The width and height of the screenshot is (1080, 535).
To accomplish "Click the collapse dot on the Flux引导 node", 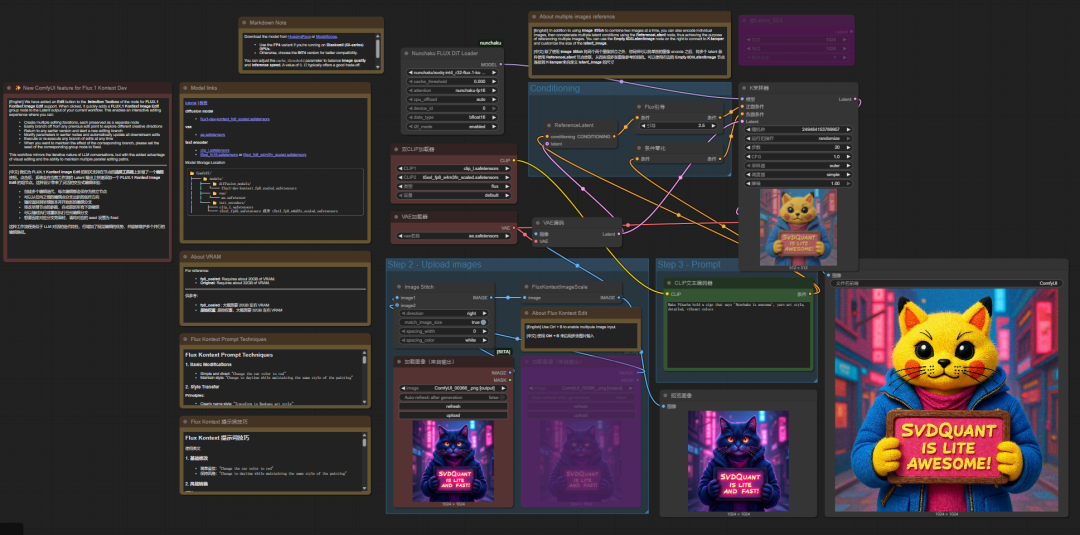I will point(639,107).
